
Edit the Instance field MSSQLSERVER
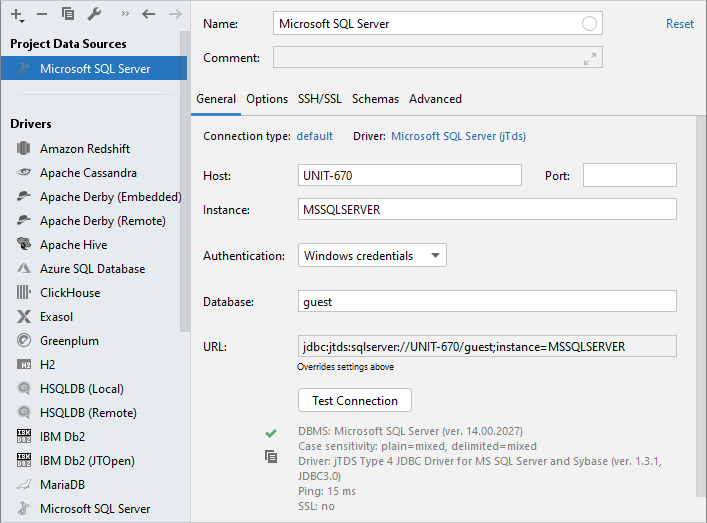tap(487, 209)
